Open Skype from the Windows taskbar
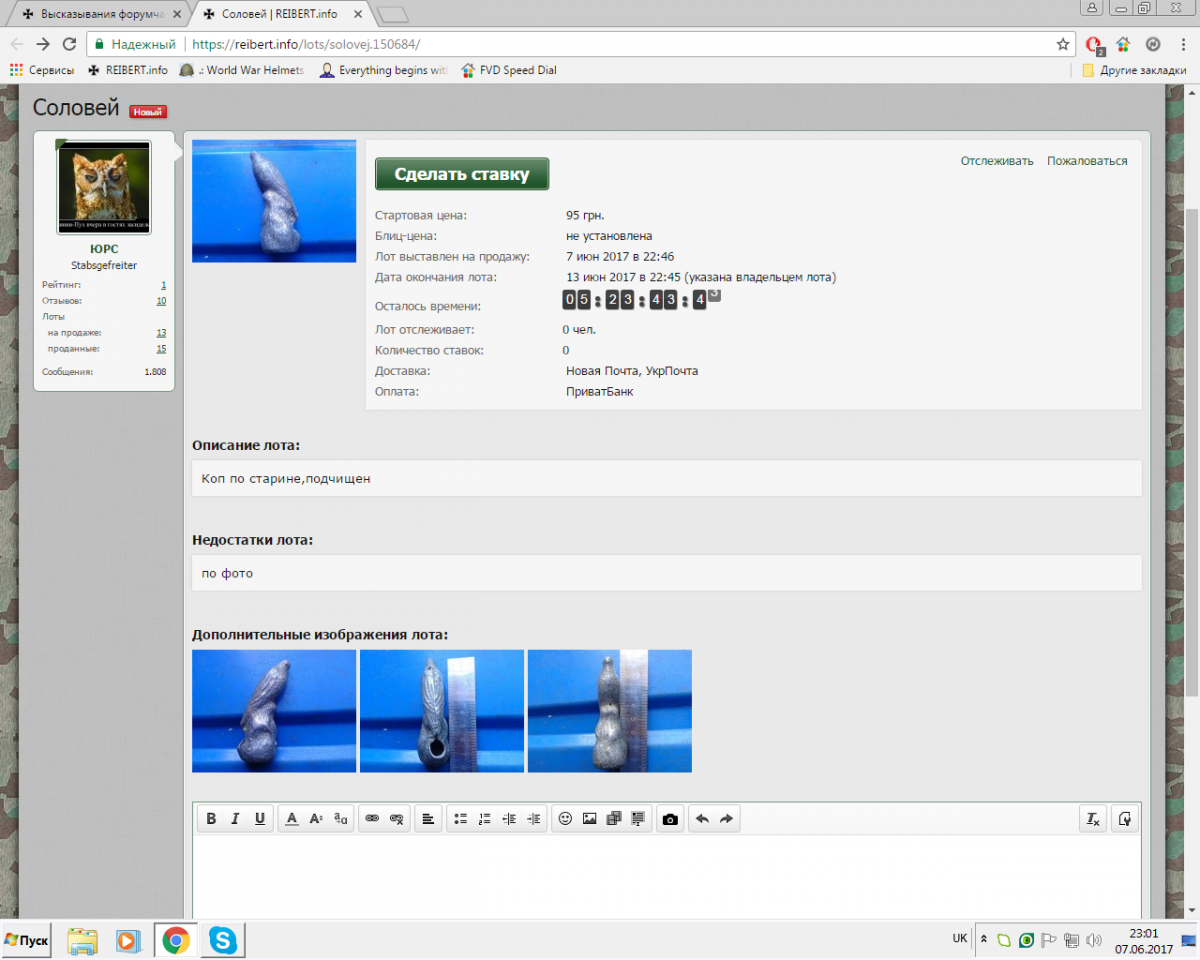The width and height of the screenshot is (1200, 960). 223,940
